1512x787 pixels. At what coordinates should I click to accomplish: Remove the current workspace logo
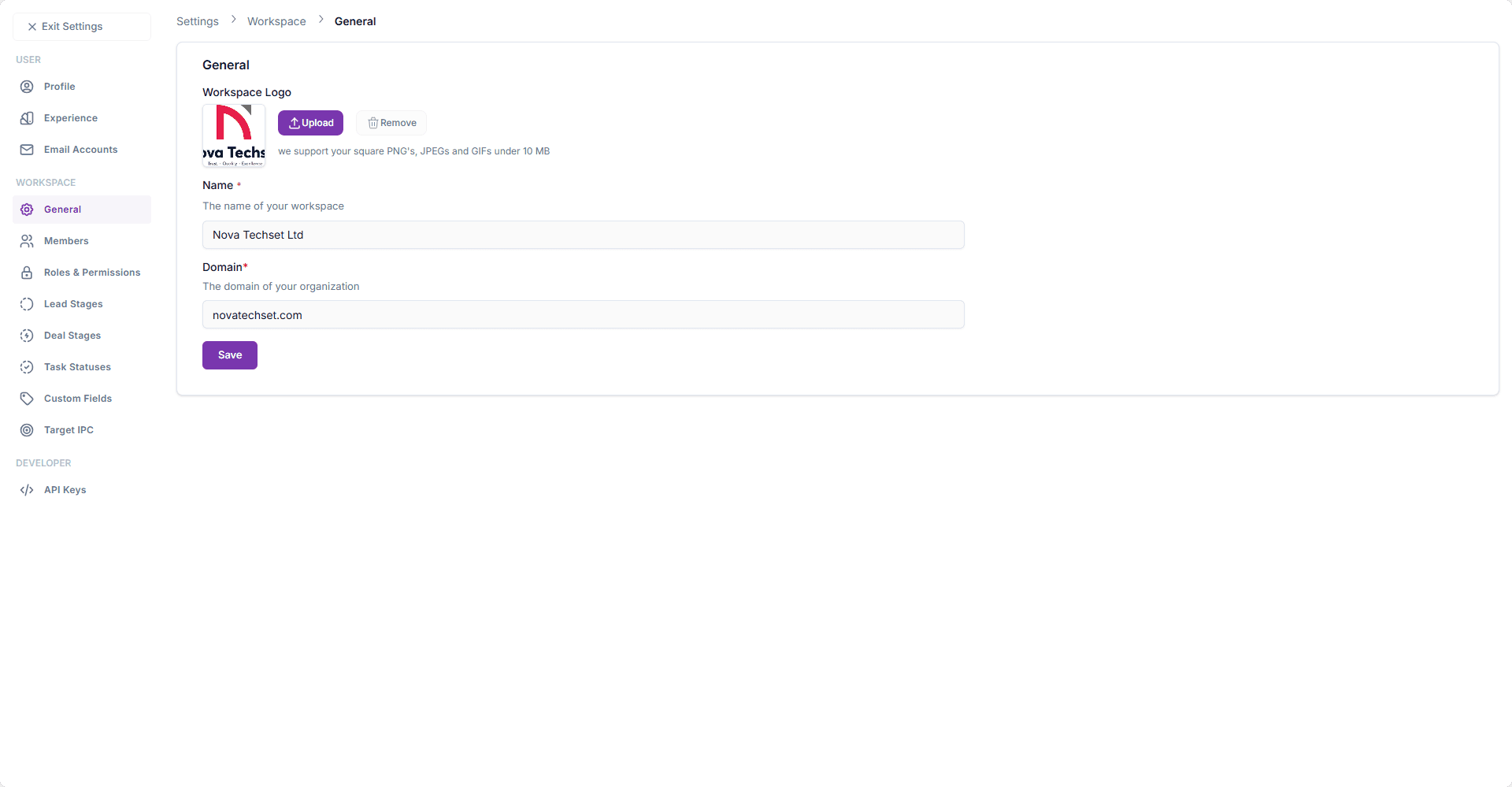pyautogui.click(x=391, y=123)
